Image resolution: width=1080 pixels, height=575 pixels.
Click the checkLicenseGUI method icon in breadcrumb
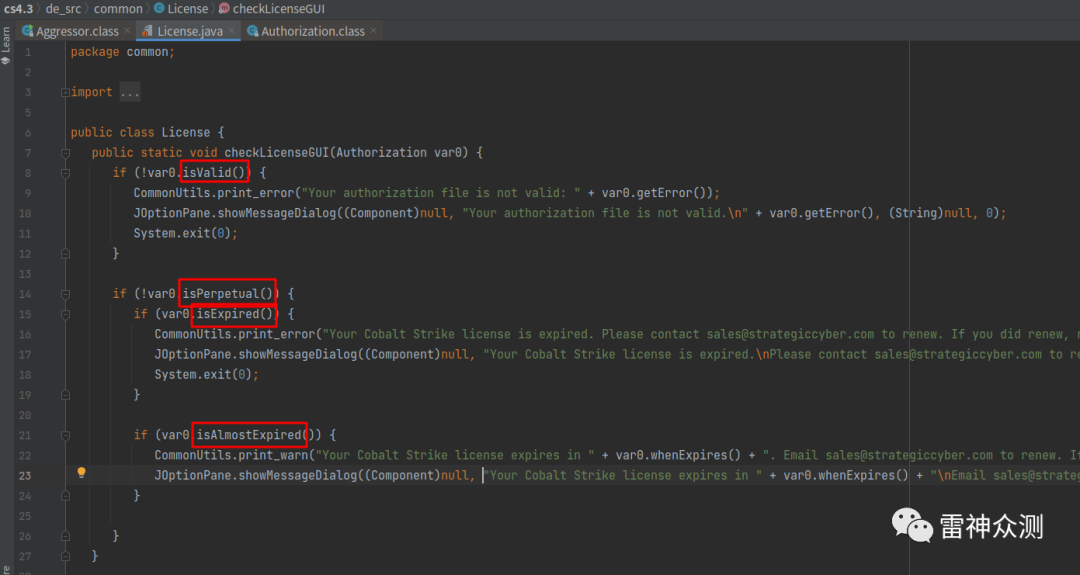tap(225, 8)
